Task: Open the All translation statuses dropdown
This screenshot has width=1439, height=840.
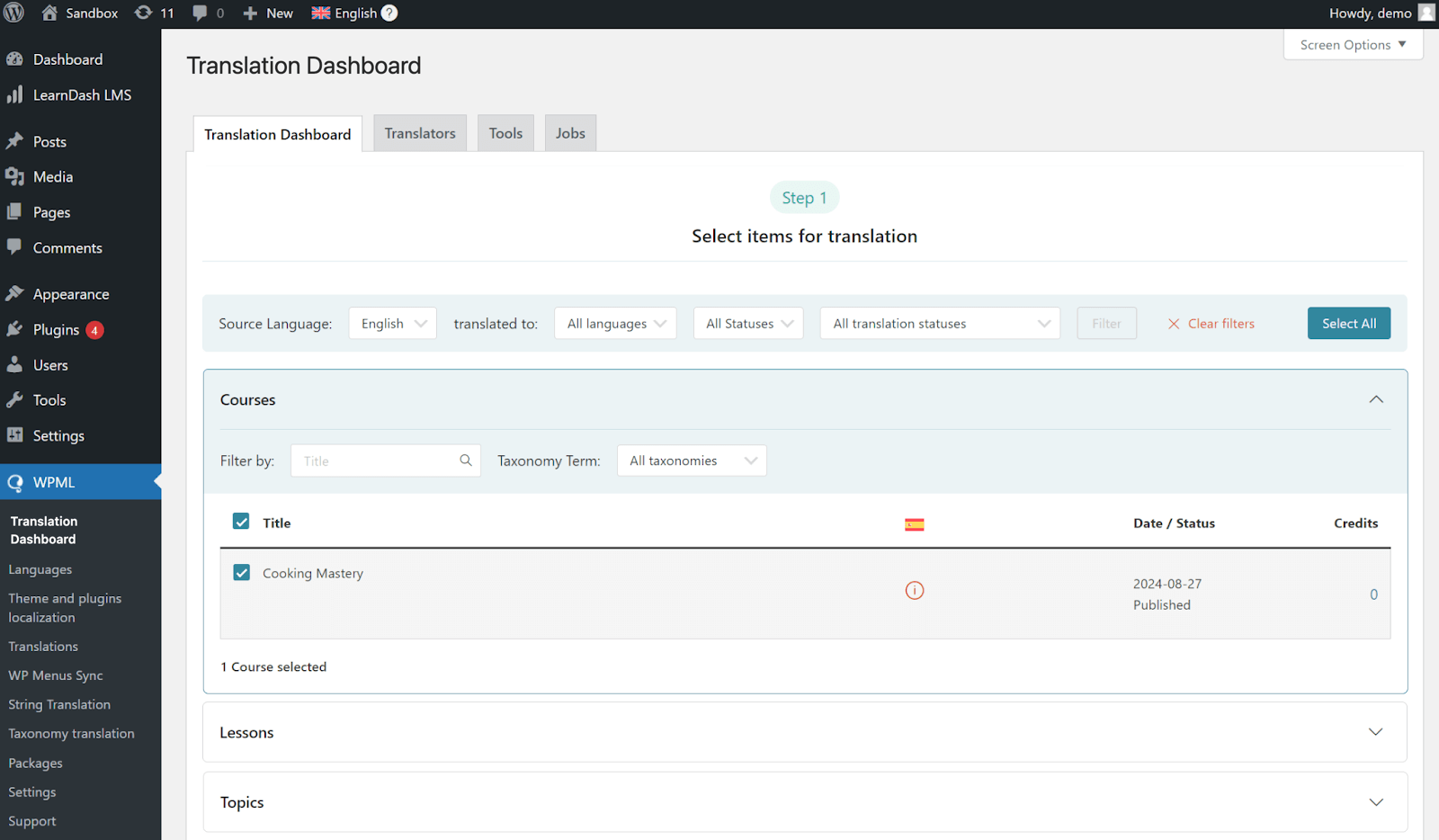Action: (939, 324)
